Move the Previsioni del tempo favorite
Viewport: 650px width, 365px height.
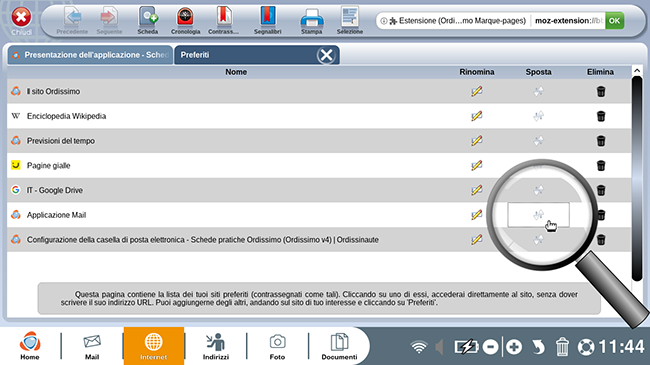pyautogui.click(x=538, y=141)
